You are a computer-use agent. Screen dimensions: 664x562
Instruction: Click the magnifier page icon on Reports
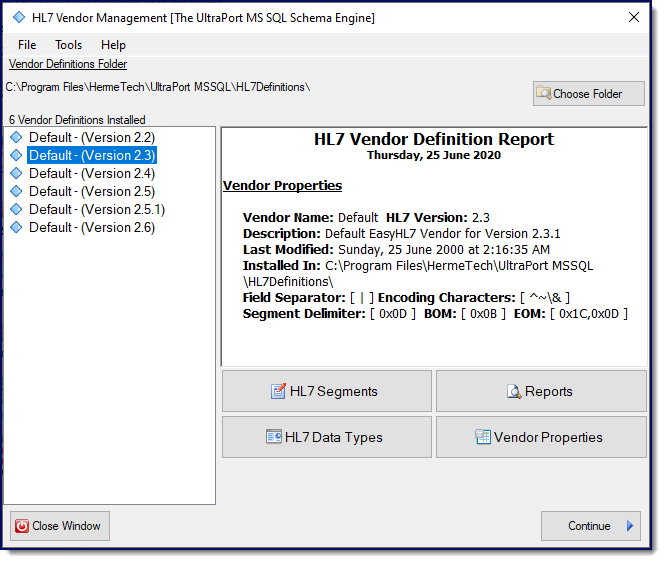[514, 391]
